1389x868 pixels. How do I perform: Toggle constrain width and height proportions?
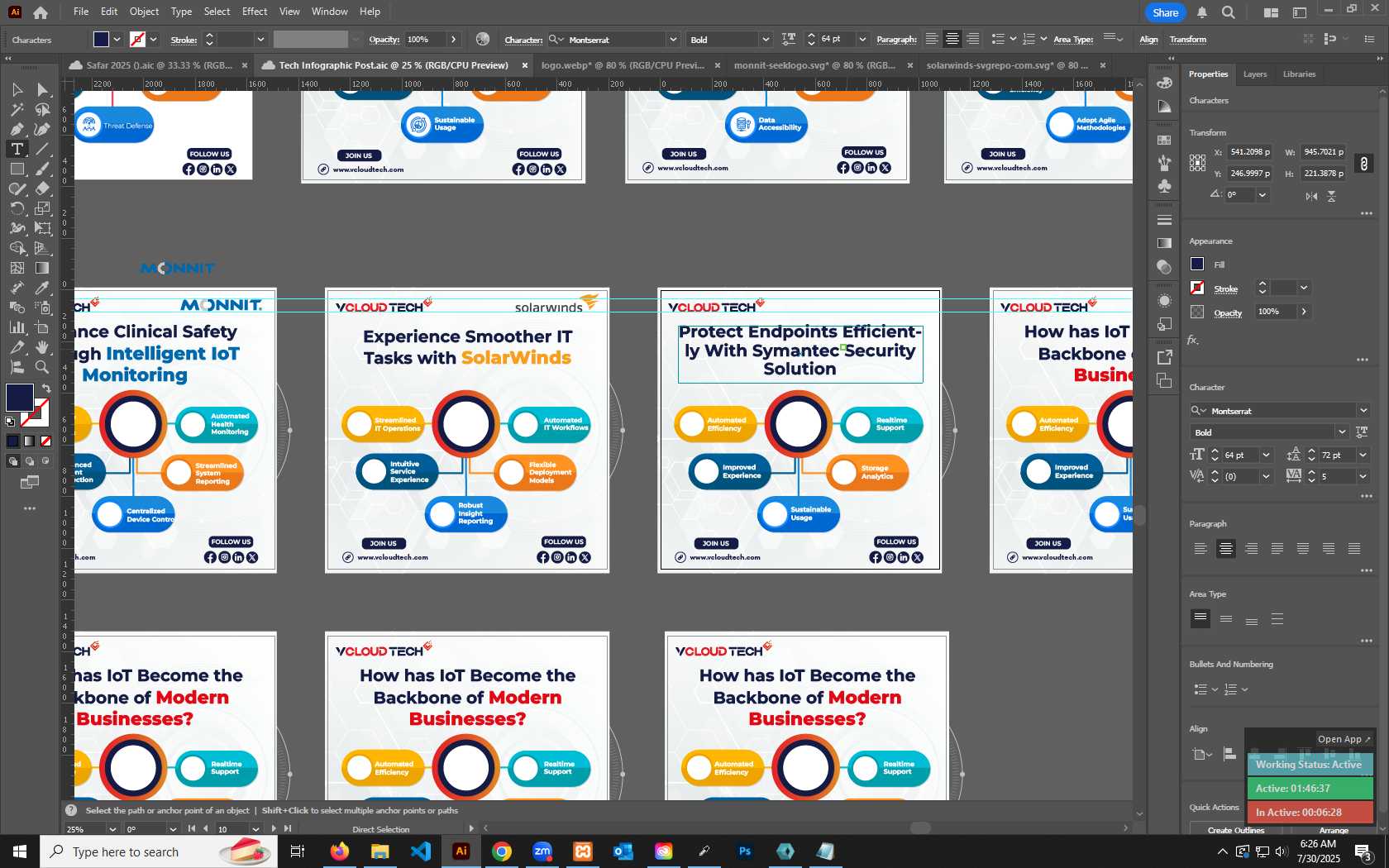pos(1363,163)
